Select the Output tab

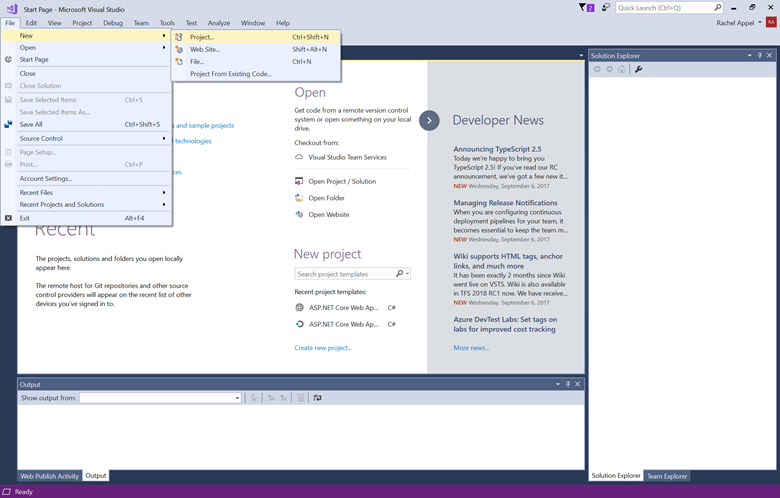pyautogui.click(x=96, y=476)
